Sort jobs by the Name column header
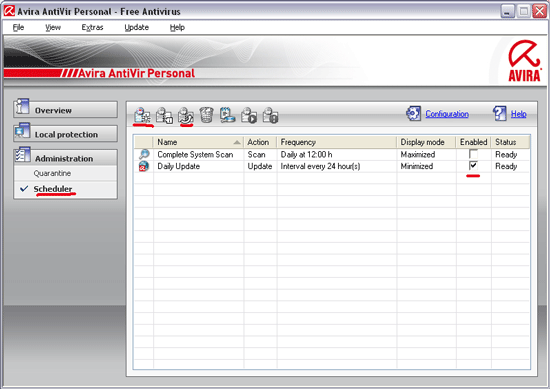The width and height of the screenshot is (550, 389). pos(199,142)
